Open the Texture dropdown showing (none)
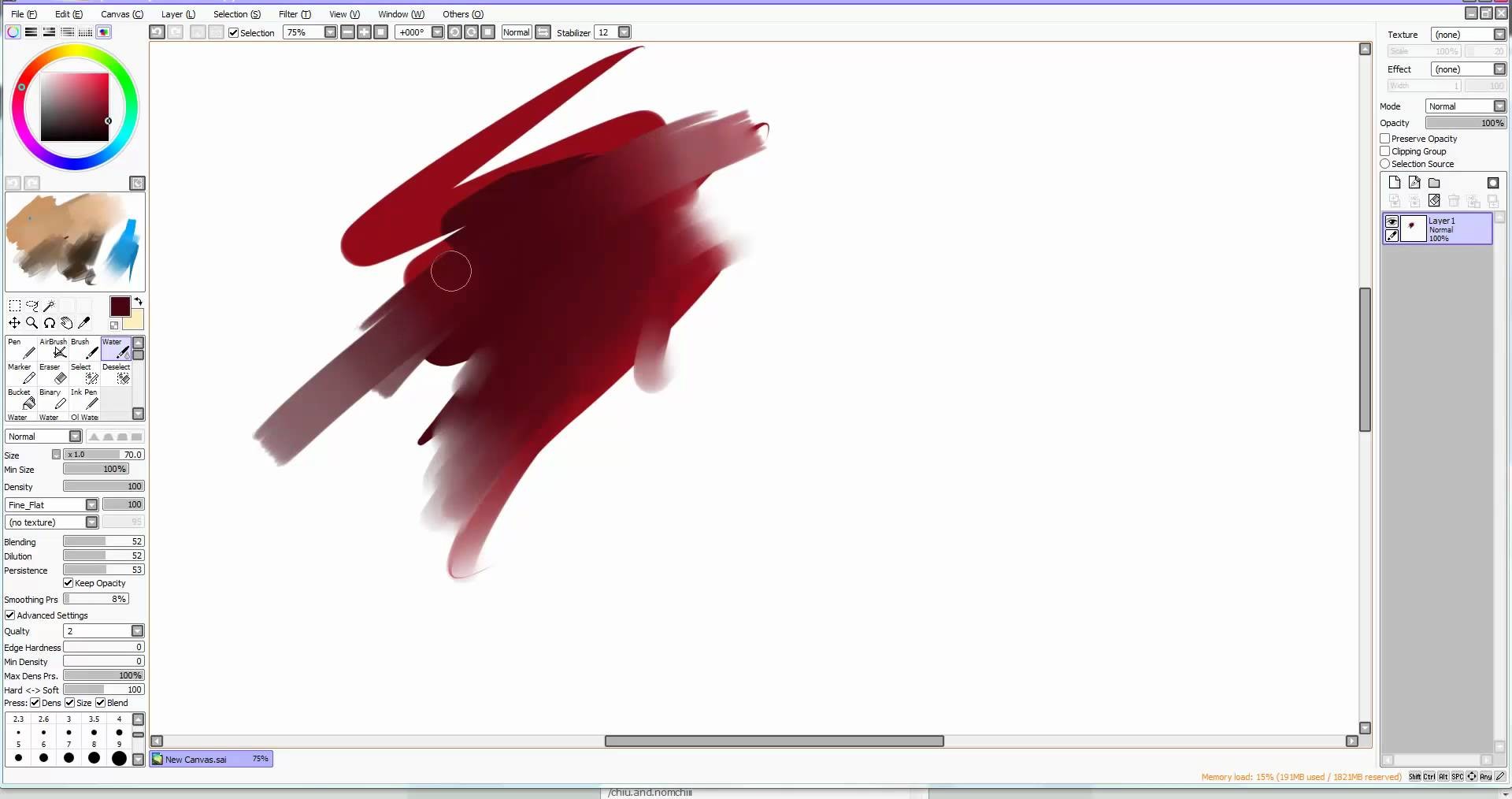Image resolution: width=1512 pixels, height=799 pixels. pos(1469,34)
